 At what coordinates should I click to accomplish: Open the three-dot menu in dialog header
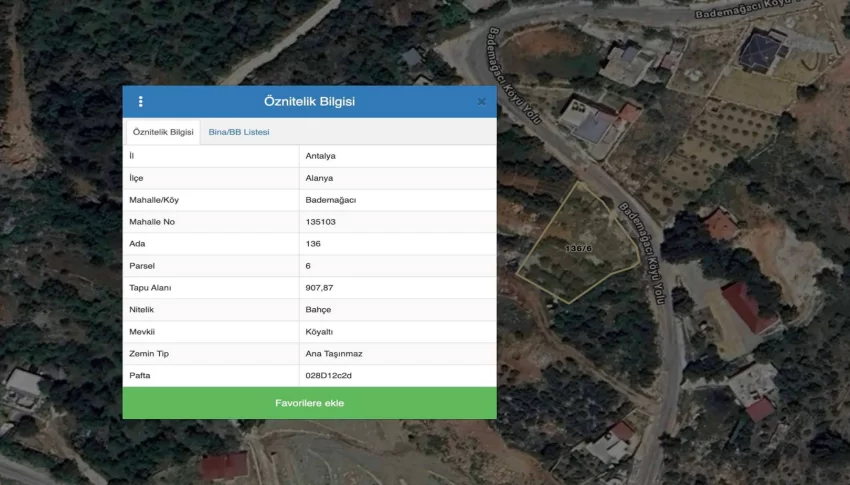tap(140, 101)
